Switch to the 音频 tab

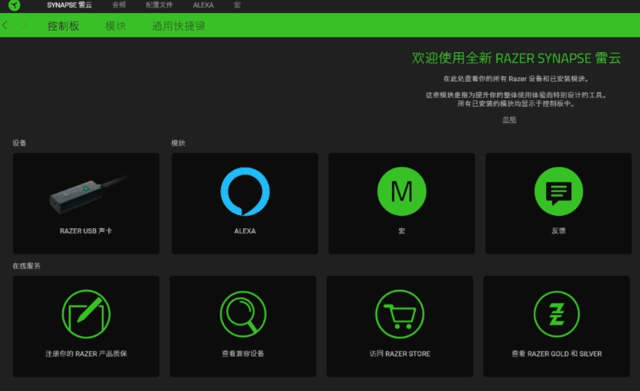tap(119, 5)
